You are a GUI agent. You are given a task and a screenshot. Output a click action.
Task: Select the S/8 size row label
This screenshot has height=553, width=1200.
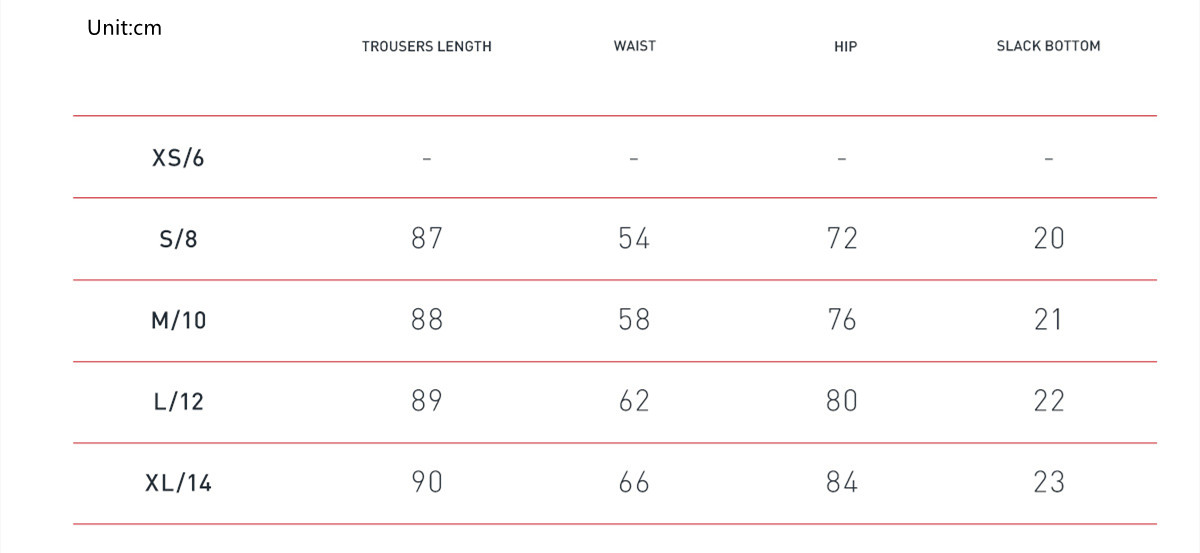click(178, 240)
